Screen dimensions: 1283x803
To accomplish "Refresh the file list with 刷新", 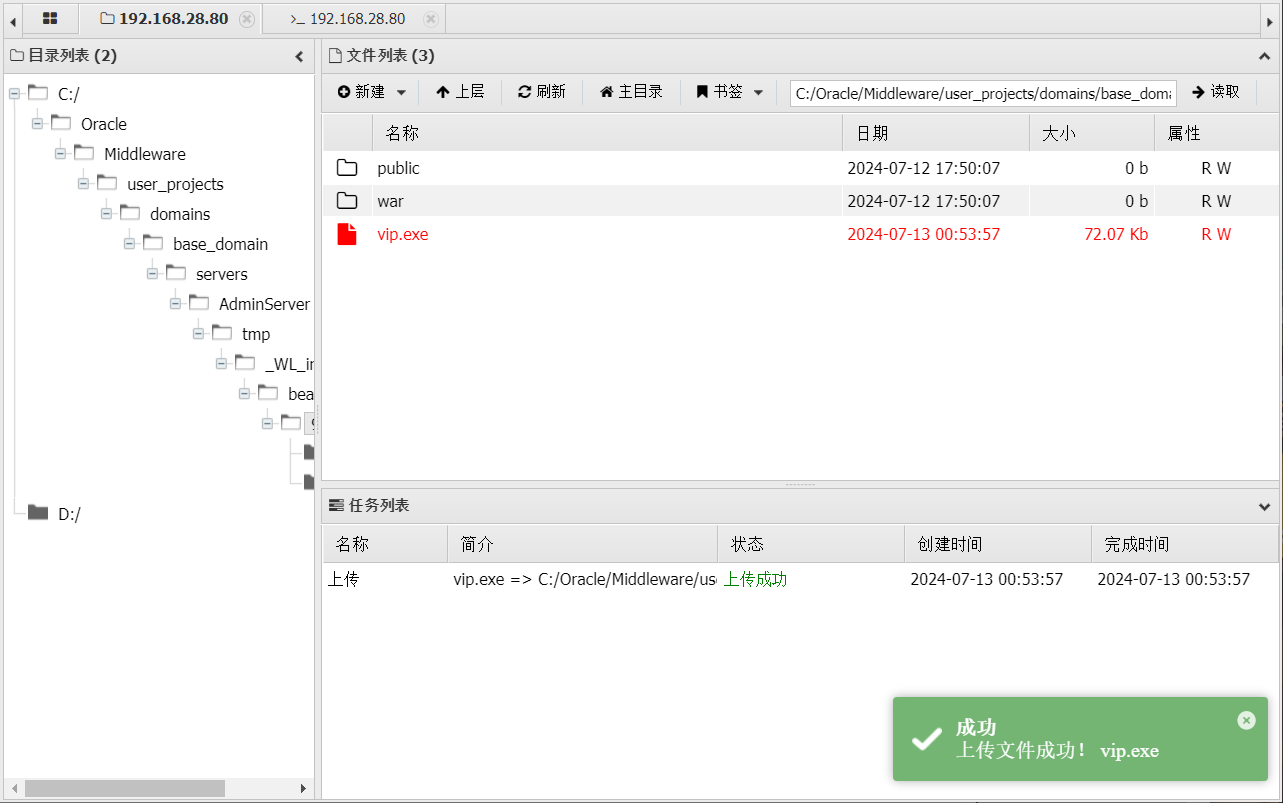I will click(541, 92).
